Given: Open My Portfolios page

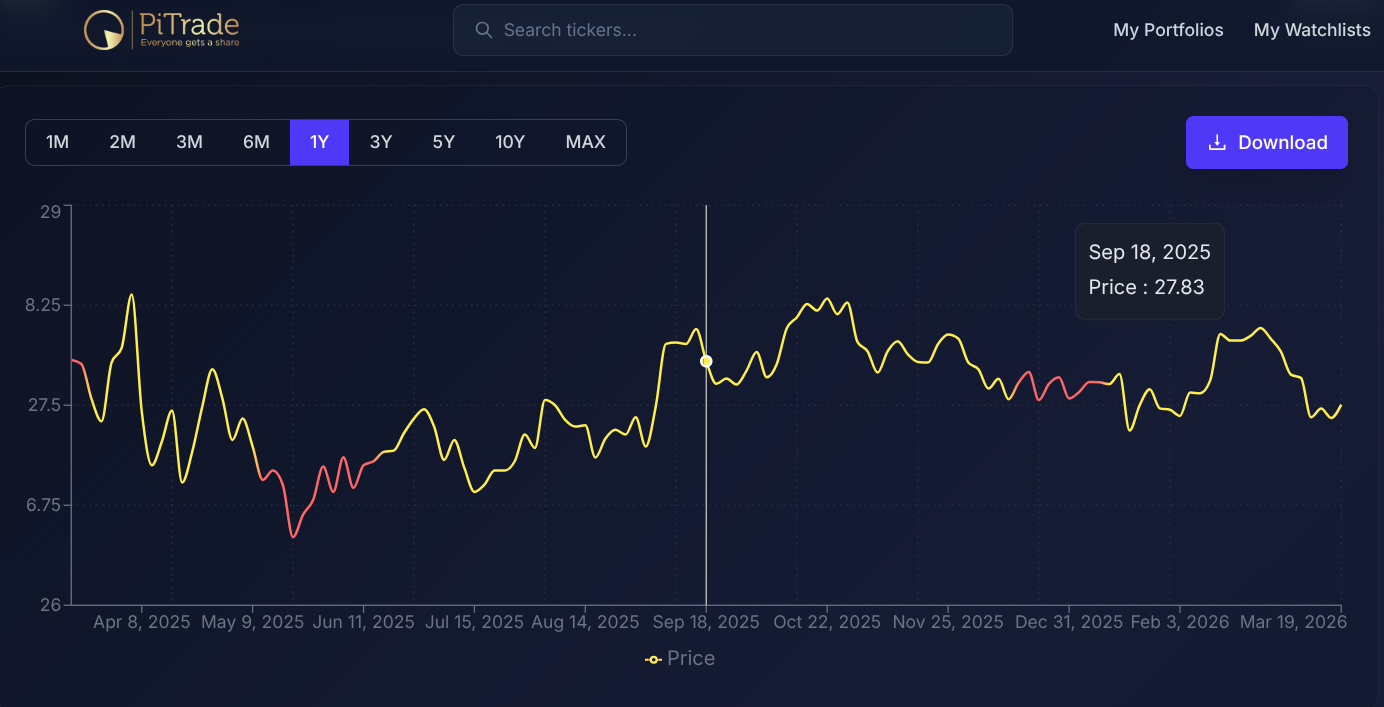Looking at the screenshot, I should 1168,30.
